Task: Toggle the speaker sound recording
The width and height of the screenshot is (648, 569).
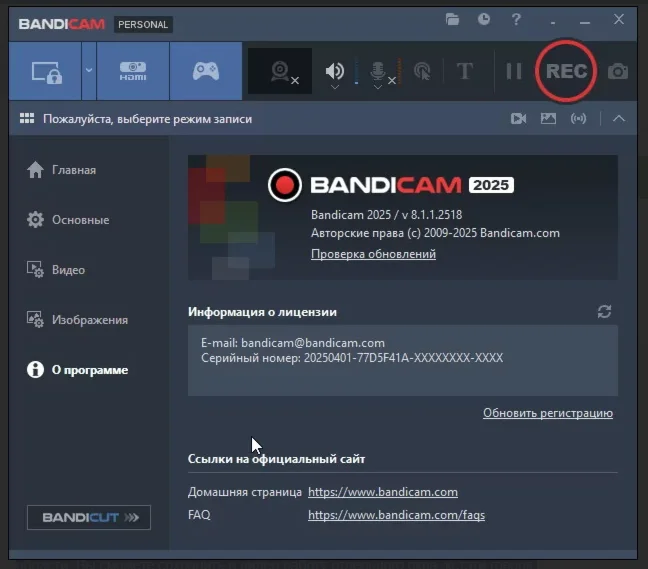Action: (335, 71)
